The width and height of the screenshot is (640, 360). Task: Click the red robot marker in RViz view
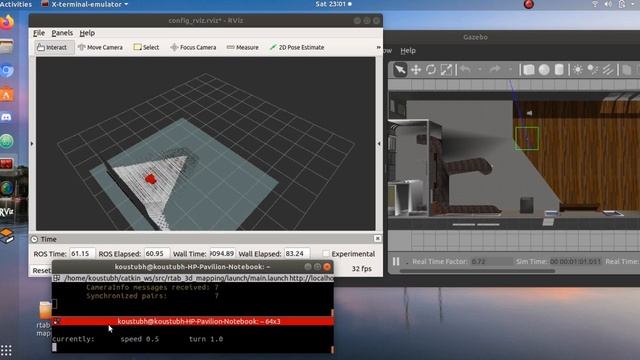pos(151,179)
